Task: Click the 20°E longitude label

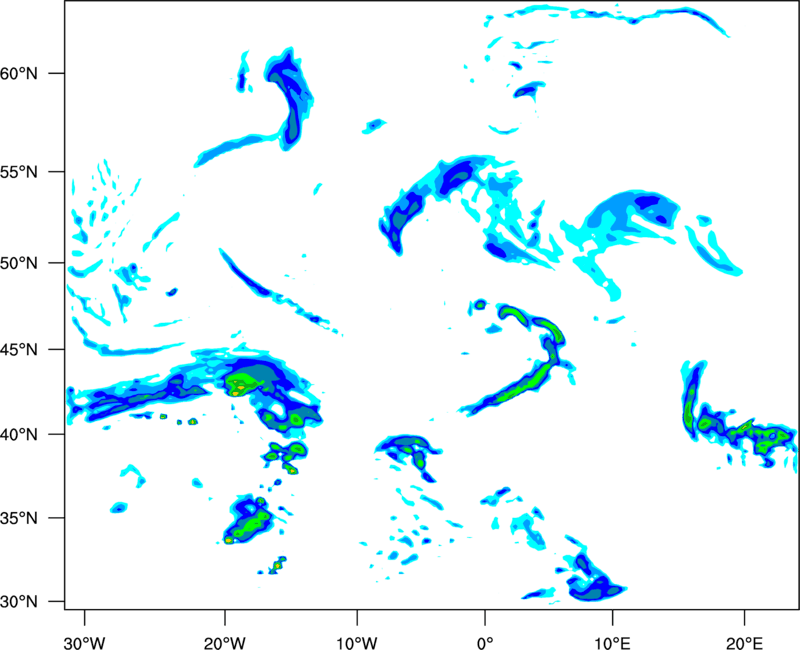Action: [744, 643]
